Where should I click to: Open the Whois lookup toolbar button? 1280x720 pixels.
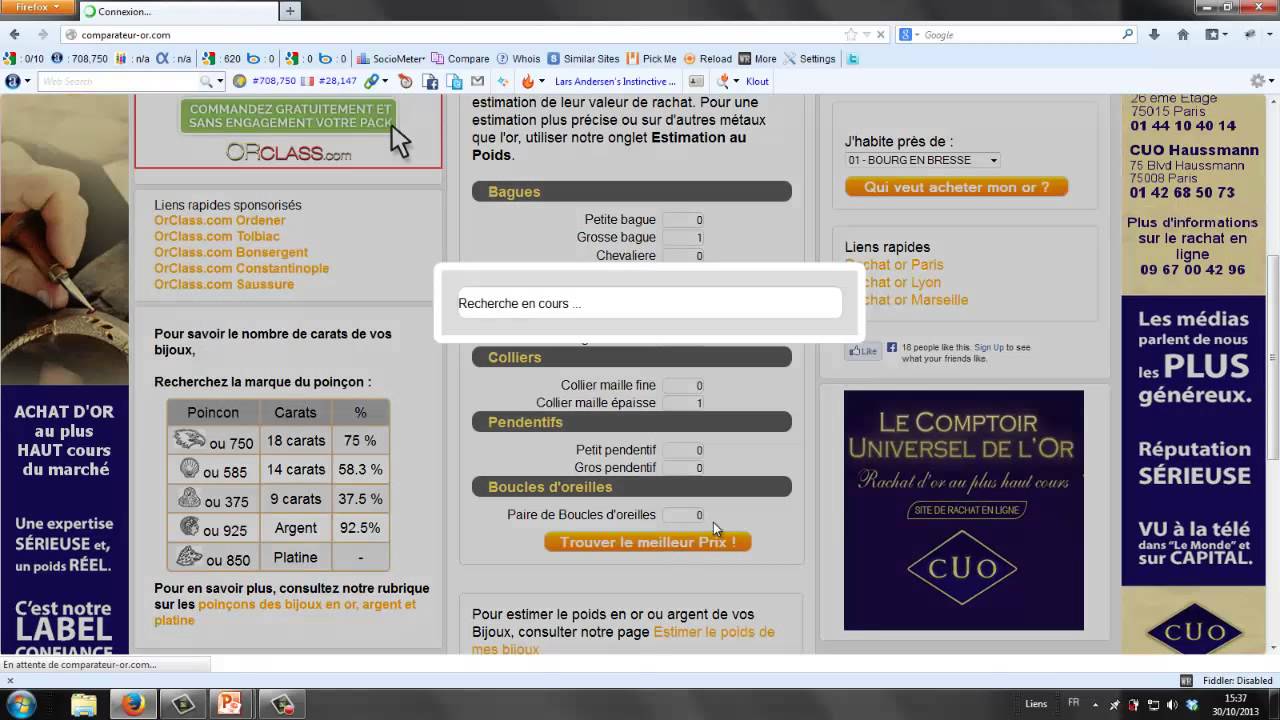click(518, 59)
